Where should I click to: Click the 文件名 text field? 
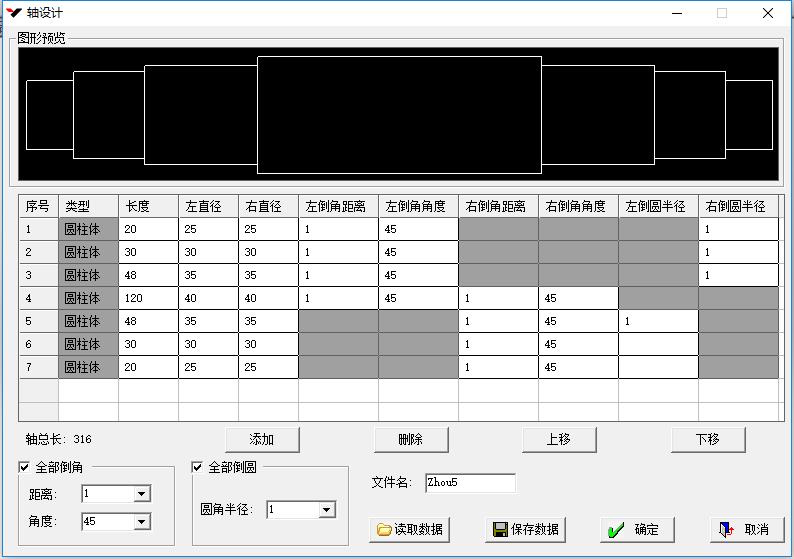(470, 483)
